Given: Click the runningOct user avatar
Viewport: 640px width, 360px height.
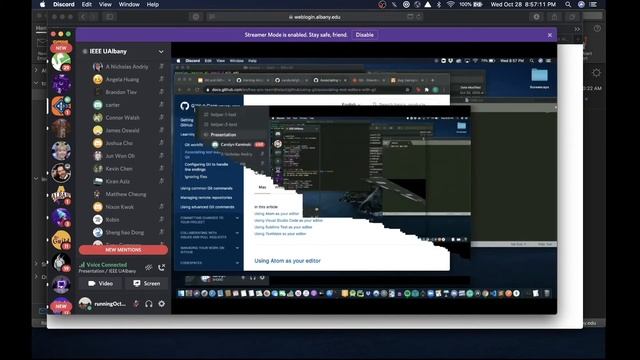Looking at the screenshot, I should [x=85, y=304].
